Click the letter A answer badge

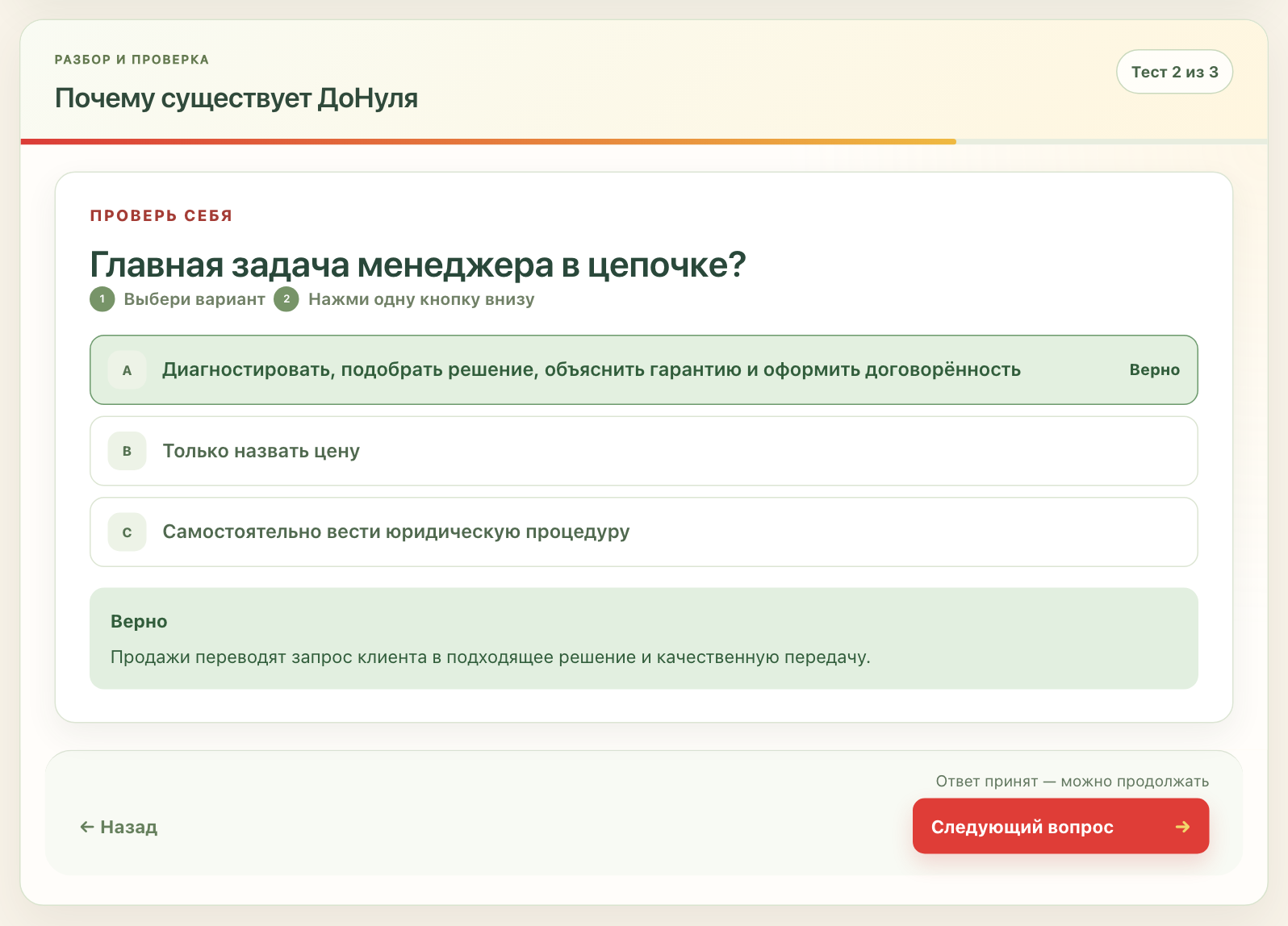(127, 370)
